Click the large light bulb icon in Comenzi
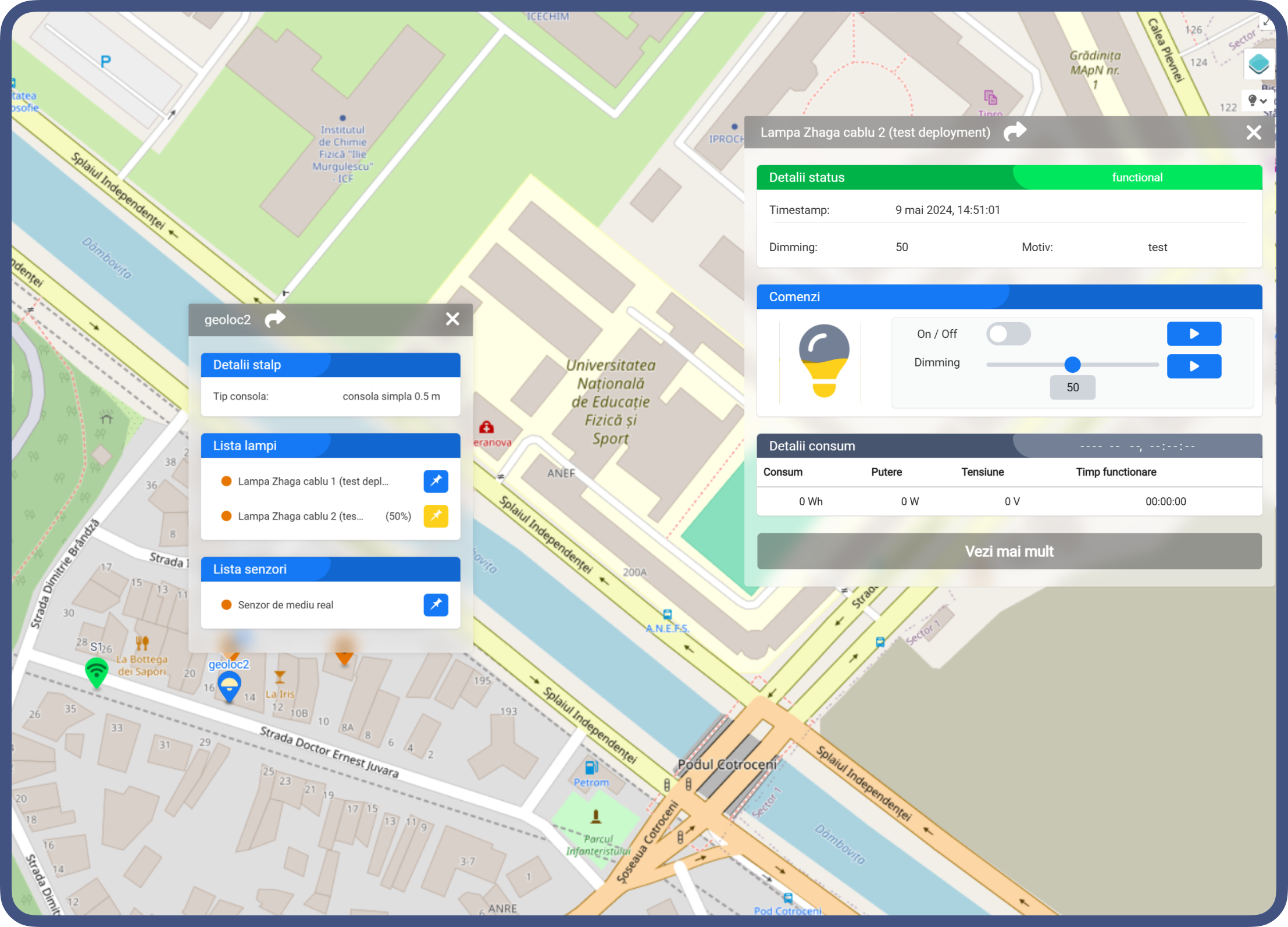The width and height of the screenshot is (1288, 927). (824, 361)
